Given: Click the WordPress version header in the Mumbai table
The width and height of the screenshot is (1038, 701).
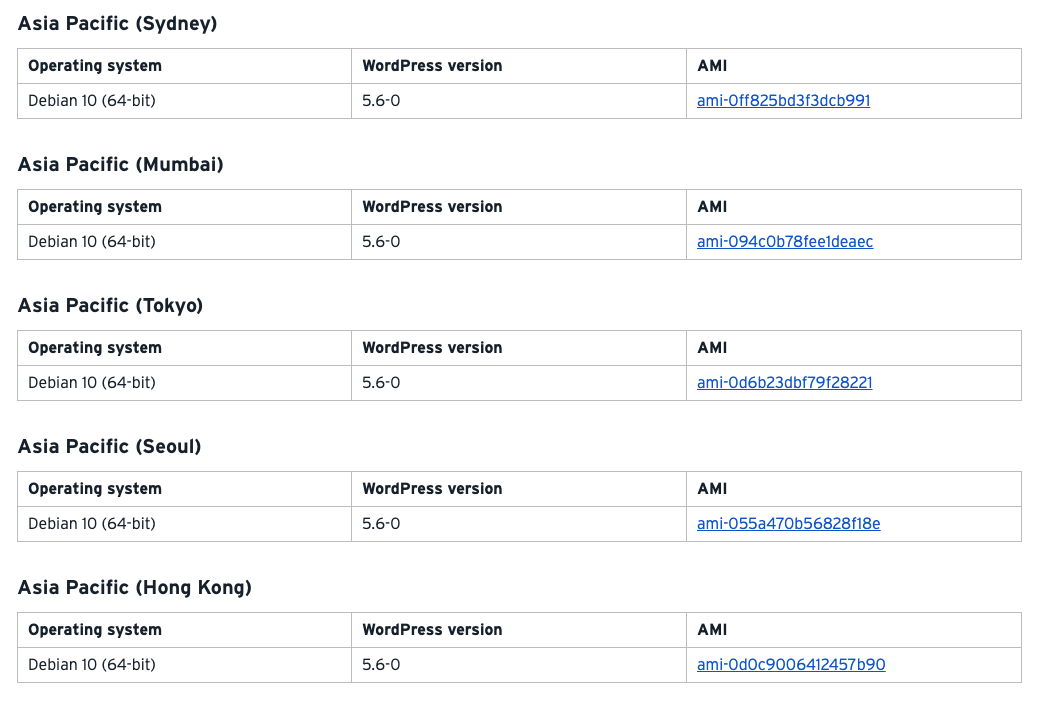Looking at the screenshot, I should [x=432, y=207].
